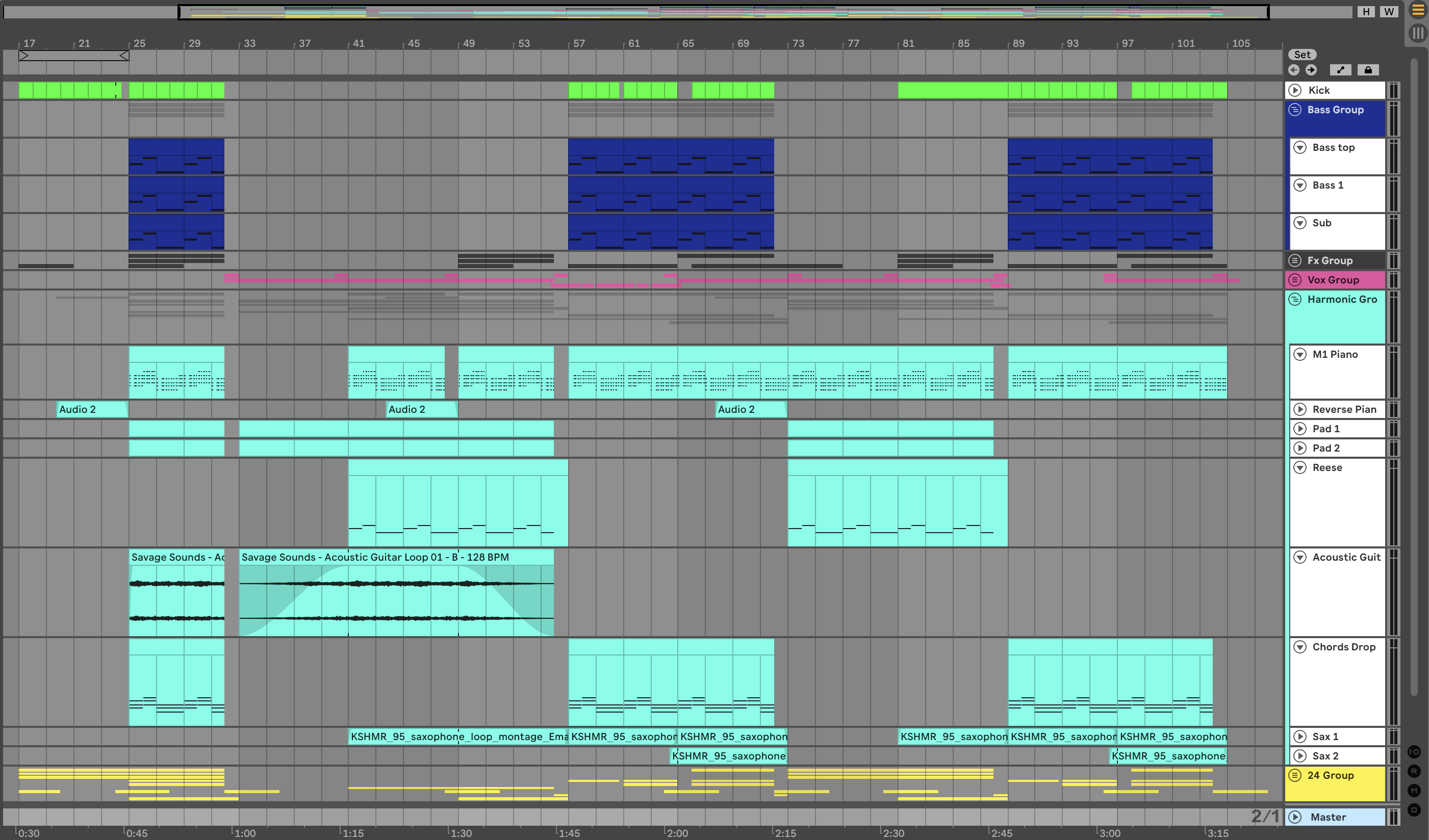Viewport: 1429px width, 840px height.
Task: Unfold the Vox Group track
Action: (1294, 280)
